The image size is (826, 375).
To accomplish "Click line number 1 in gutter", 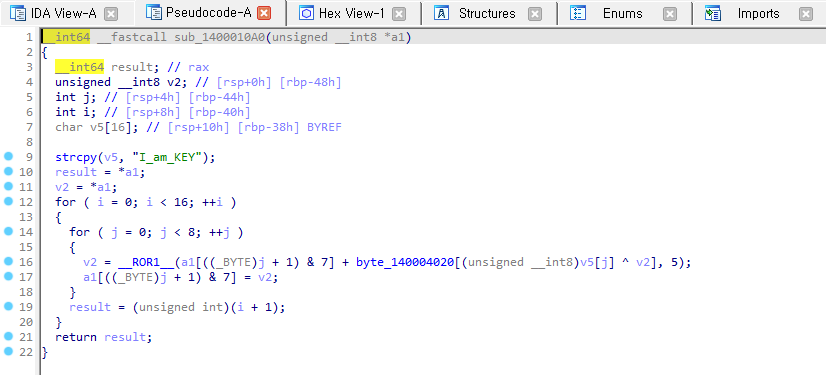I will pyautogui.click(x=29, y=37).
